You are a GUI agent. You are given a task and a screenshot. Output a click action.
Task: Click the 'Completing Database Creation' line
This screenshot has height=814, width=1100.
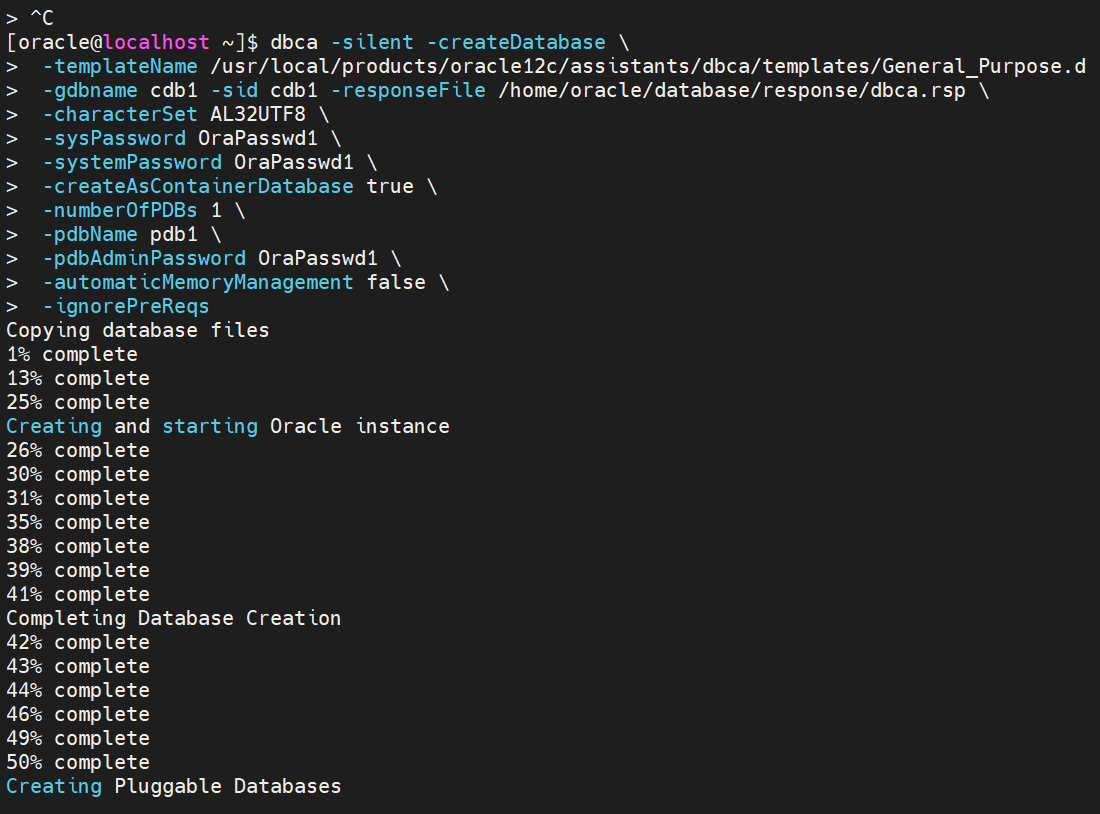[173, 618]
